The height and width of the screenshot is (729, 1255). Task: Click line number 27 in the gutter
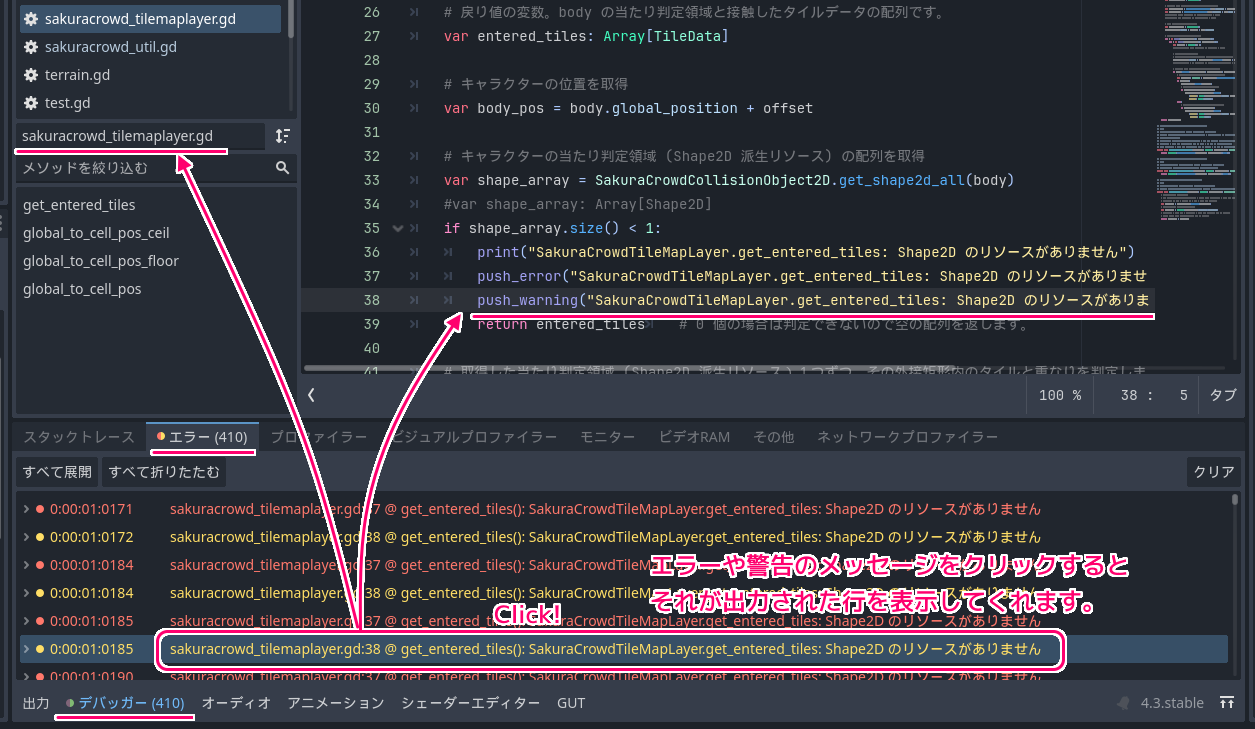point(371,36)
